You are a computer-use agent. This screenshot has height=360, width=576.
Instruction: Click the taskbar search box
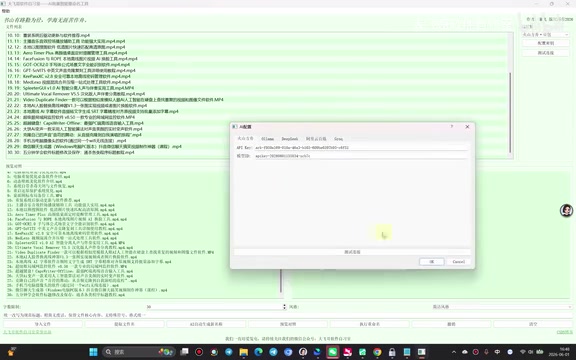(x=140, y=352)
